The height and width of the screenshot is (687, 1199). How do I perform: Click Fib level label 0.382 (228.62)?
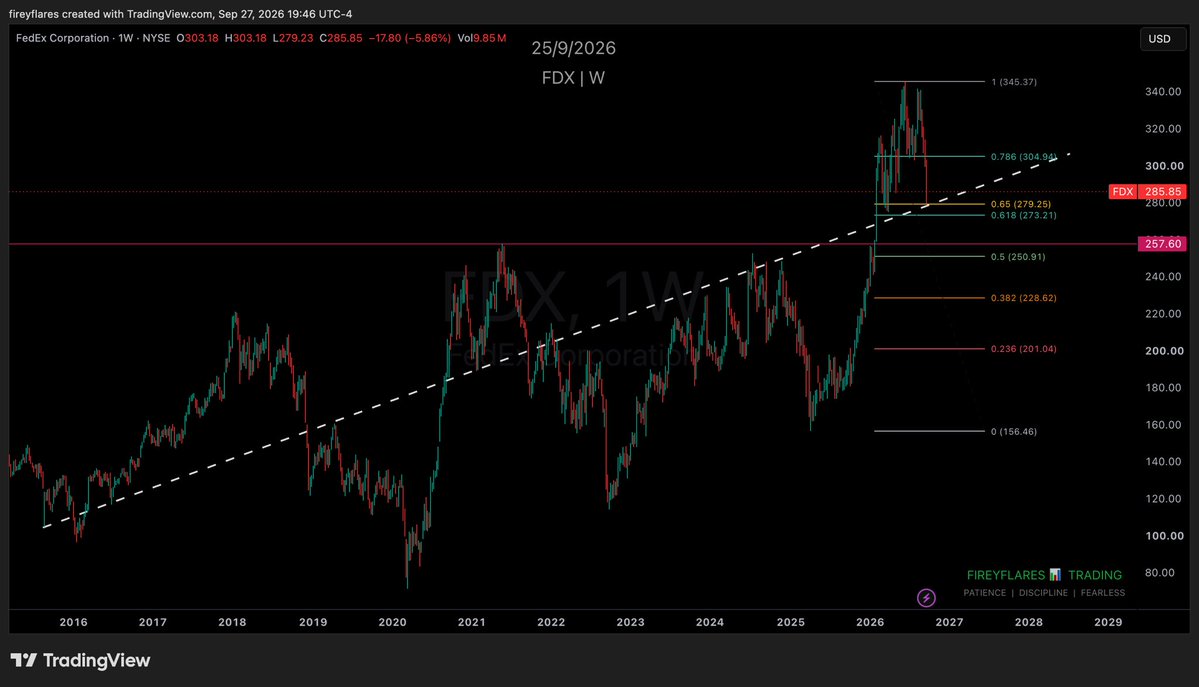pyautogui.click(x=1024, y=298)
